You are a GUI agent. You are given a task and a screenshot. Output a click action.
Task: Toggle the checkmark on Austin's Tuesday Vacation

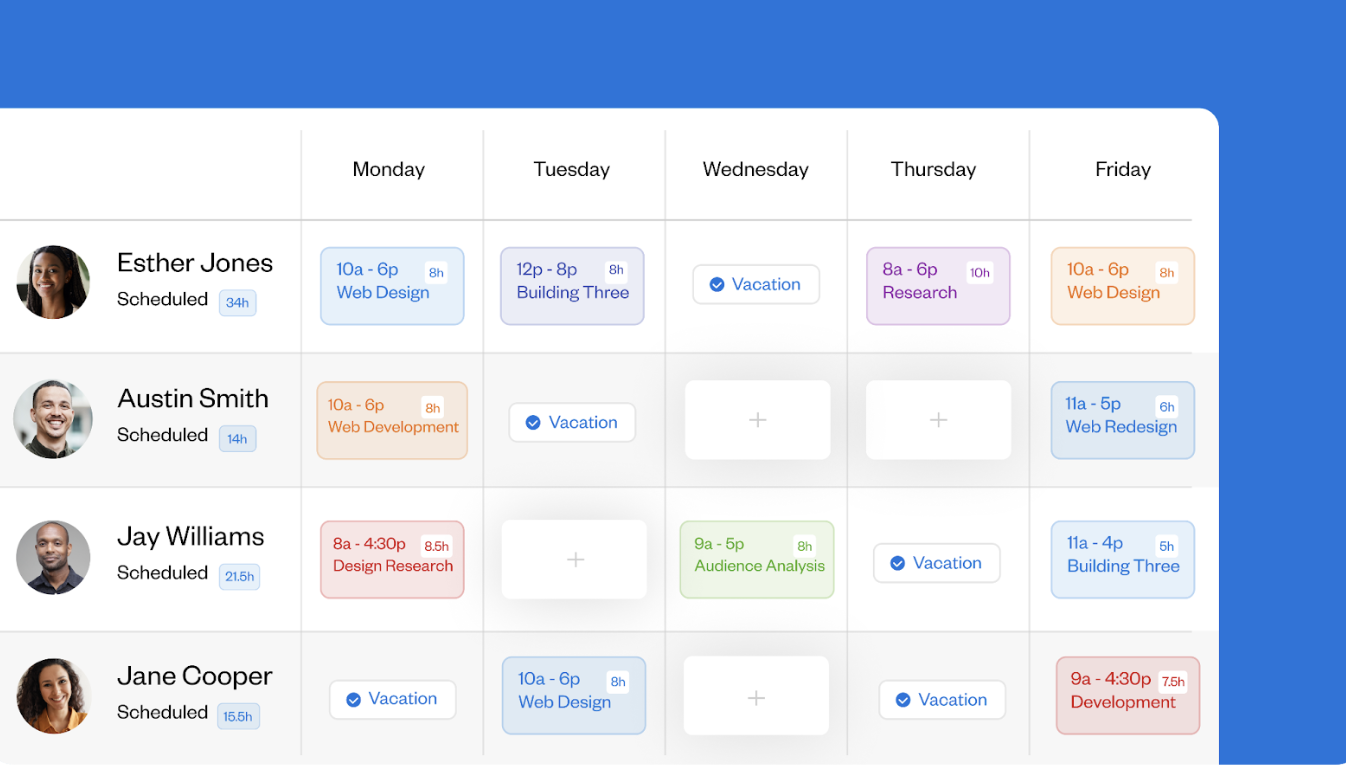click(x=533, y=423)
